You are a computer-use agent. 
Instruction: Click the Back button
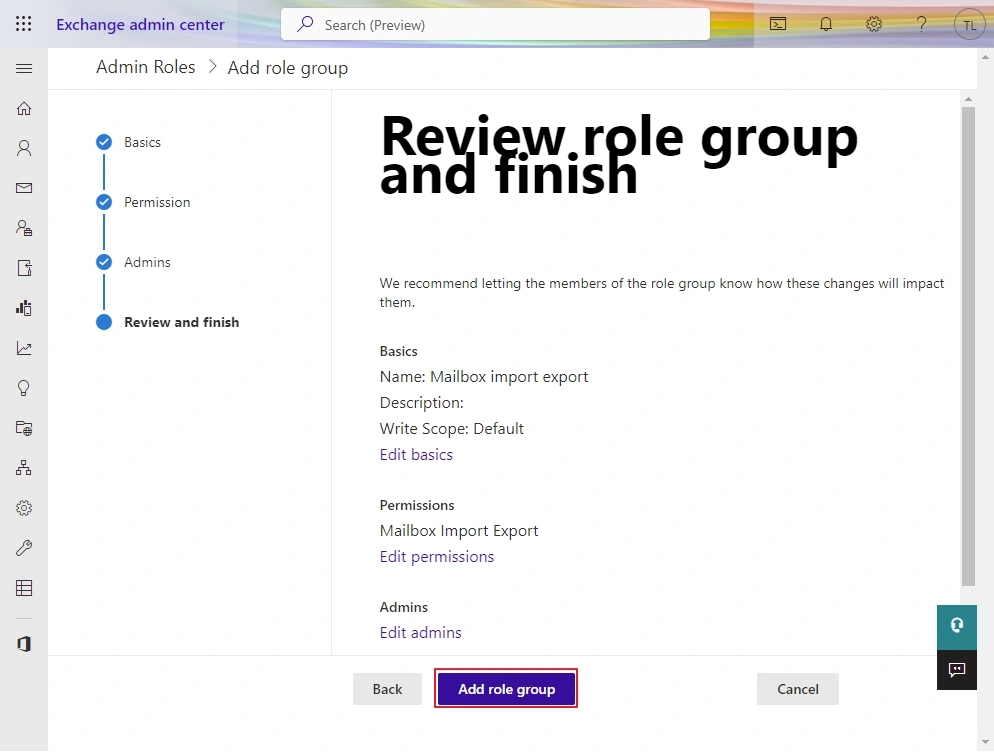point(387,689)
